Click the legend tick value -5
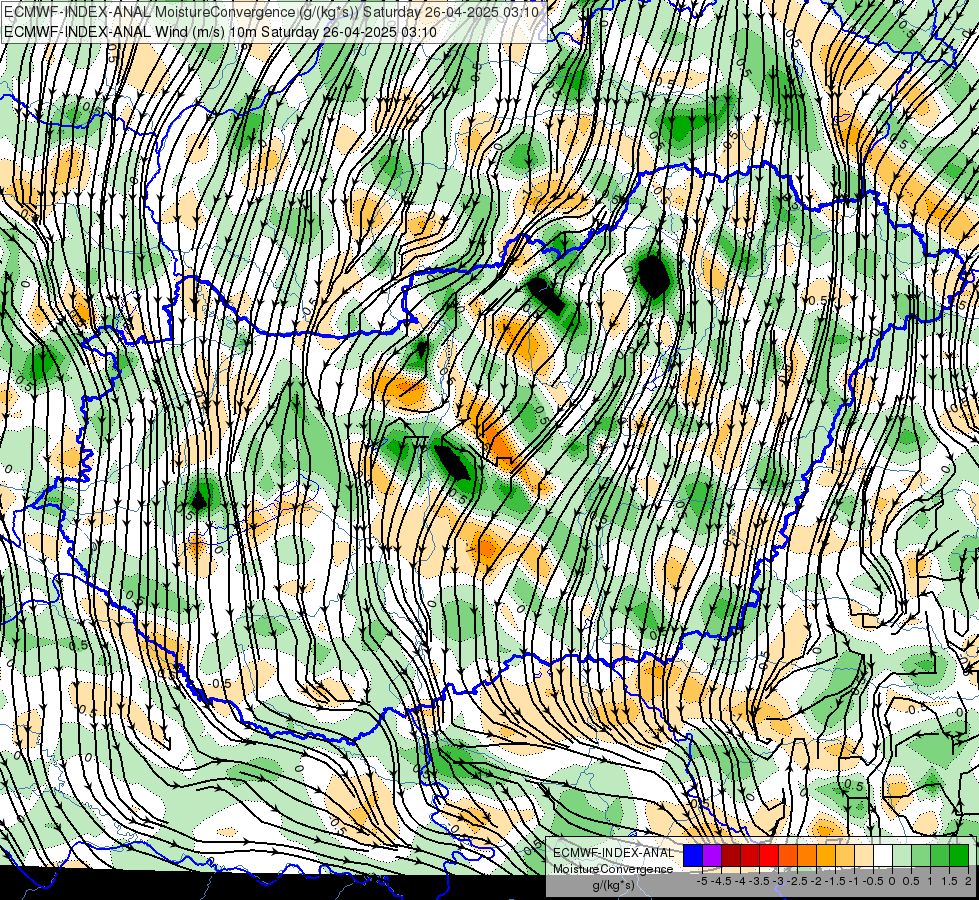 pyautogui.click(x=702, y=881)
